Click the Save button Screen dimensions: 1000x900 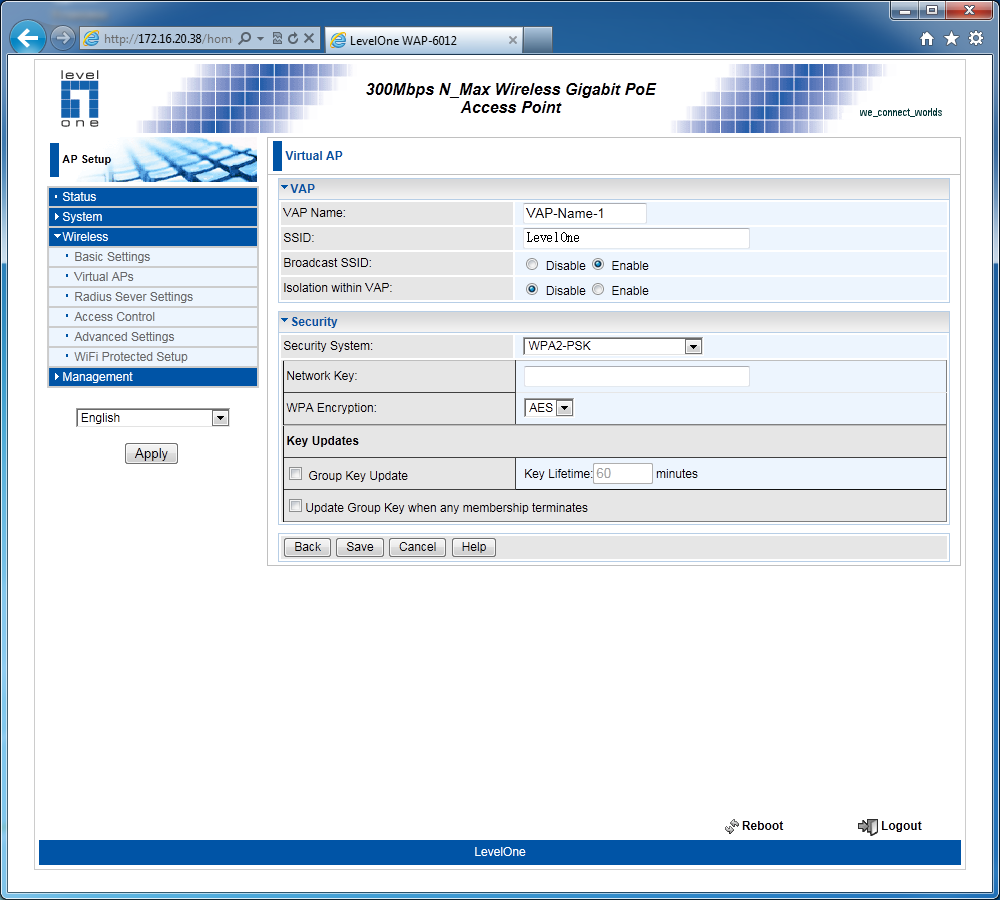(x=360, y=547)
